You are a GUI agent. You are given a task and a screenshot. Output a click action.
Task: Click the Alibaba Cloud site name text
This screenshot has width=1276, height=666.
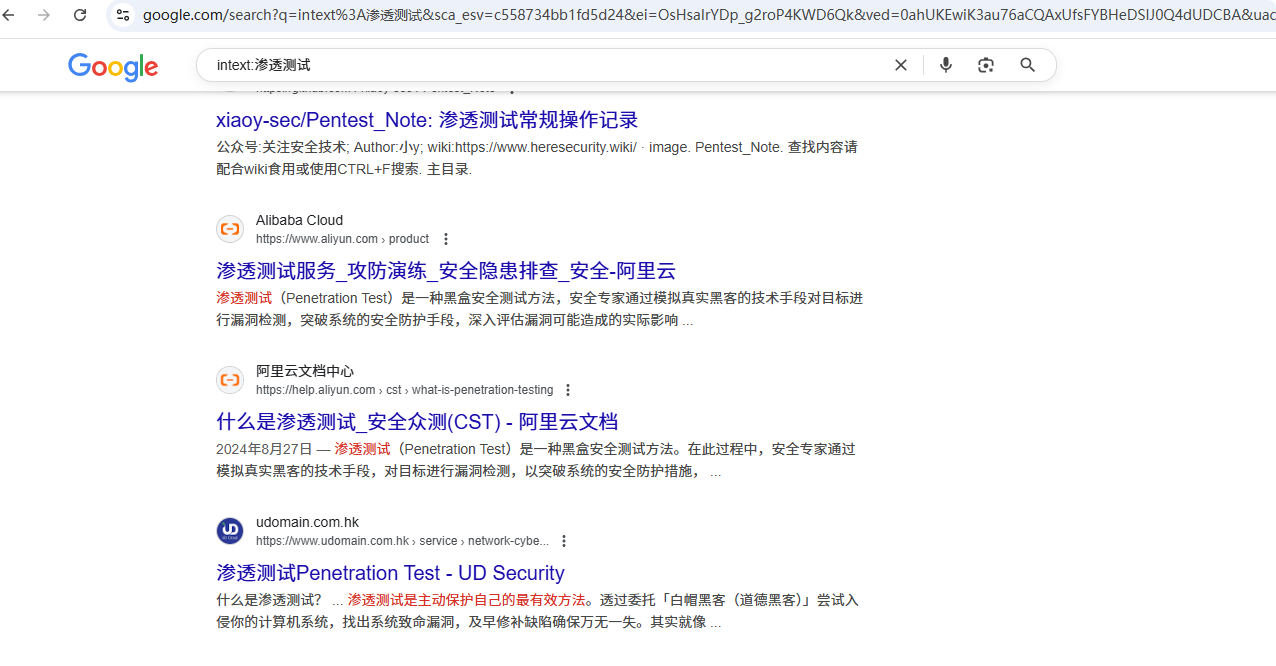pos(299,220)
